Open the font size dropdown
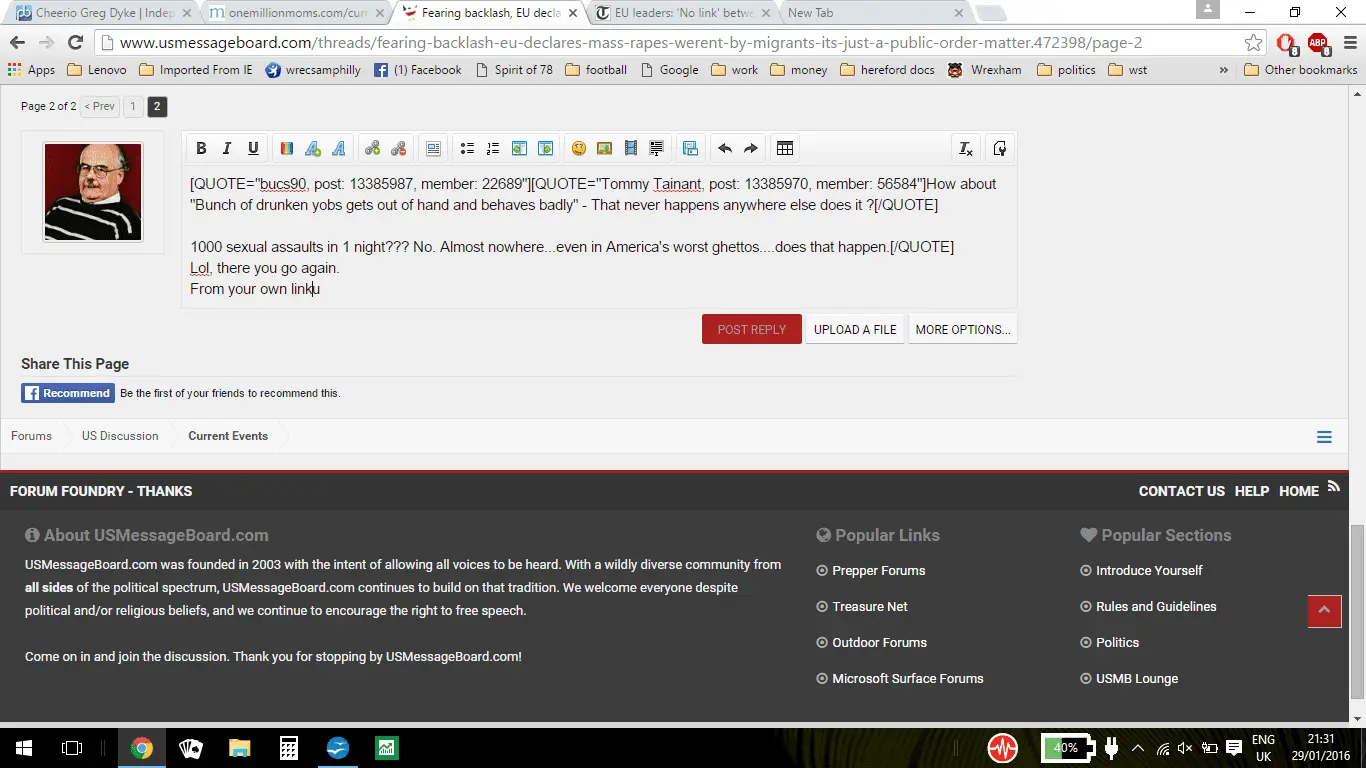The width and height of the screenshot is (1366, 768). pyautogui.click(x=312, y=148)
